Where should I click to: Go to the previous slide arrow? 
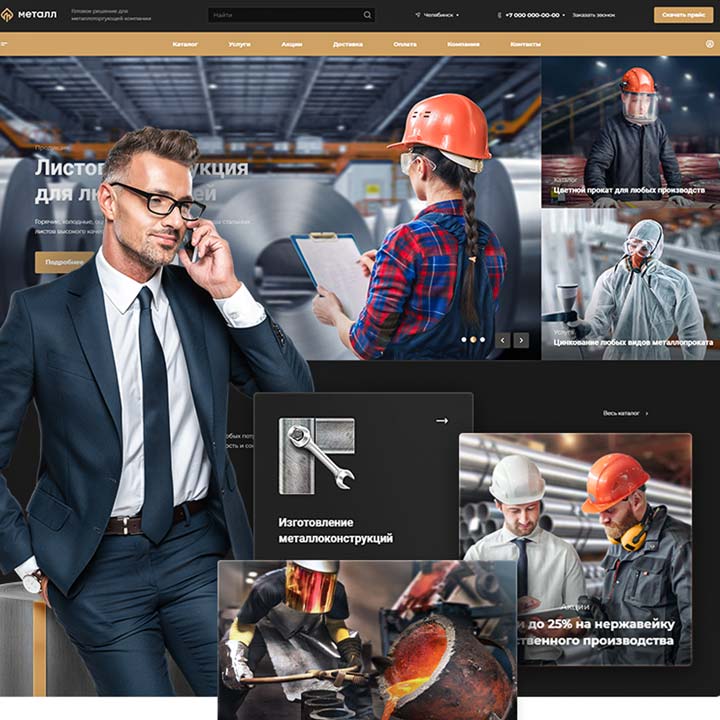click(504, 340)
